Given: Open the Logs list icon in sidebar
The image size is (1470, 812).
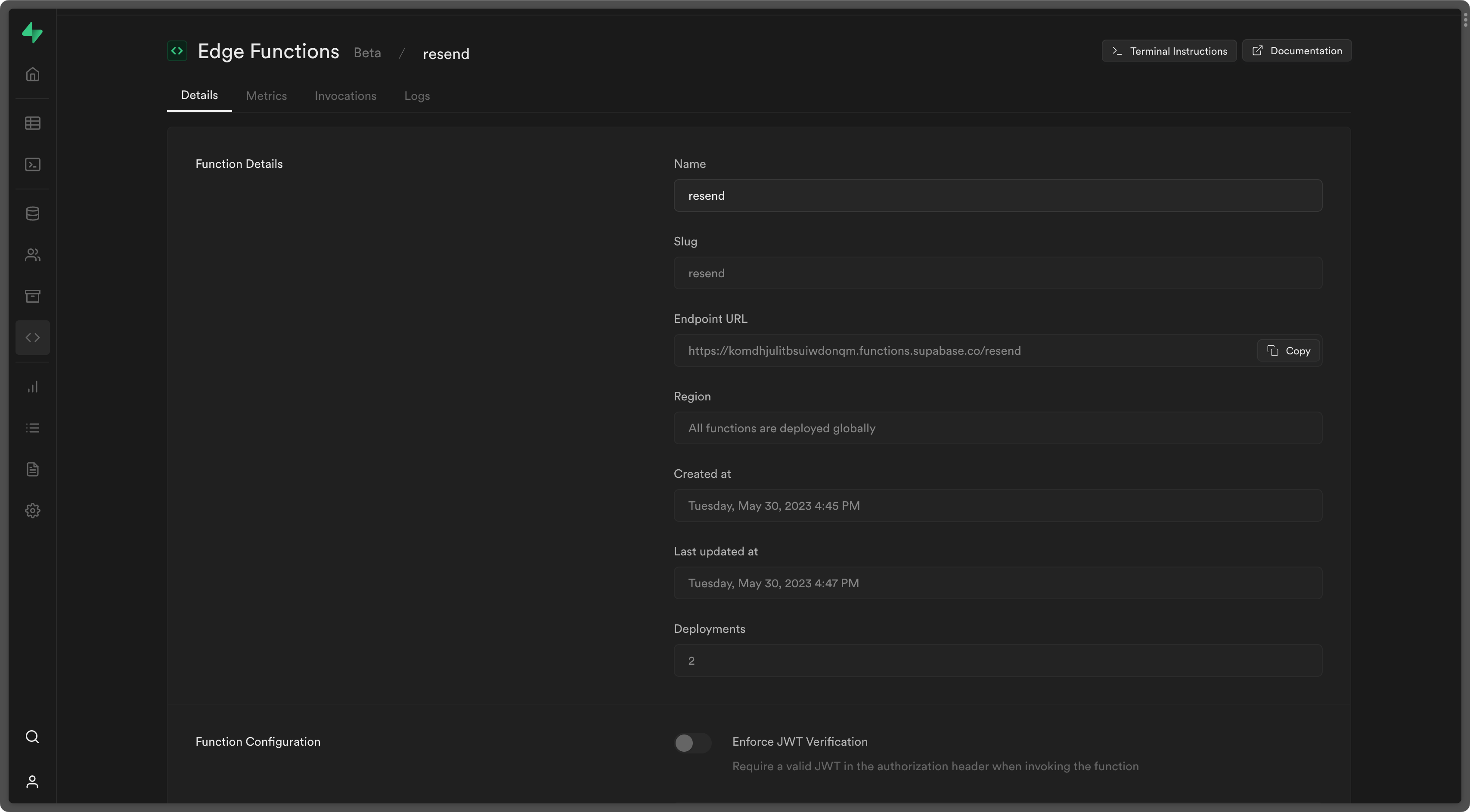Looking at the screenshot, I should pos(33,428).
